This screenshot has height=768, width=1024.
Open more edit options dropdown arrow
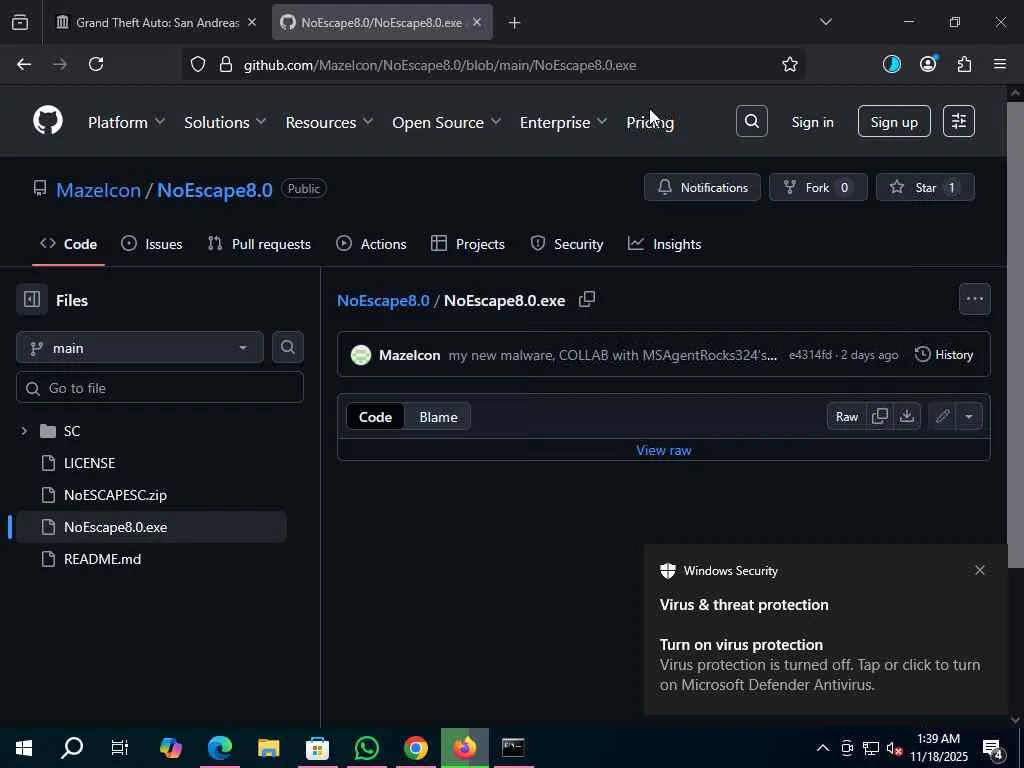click(x=969, y=417)
